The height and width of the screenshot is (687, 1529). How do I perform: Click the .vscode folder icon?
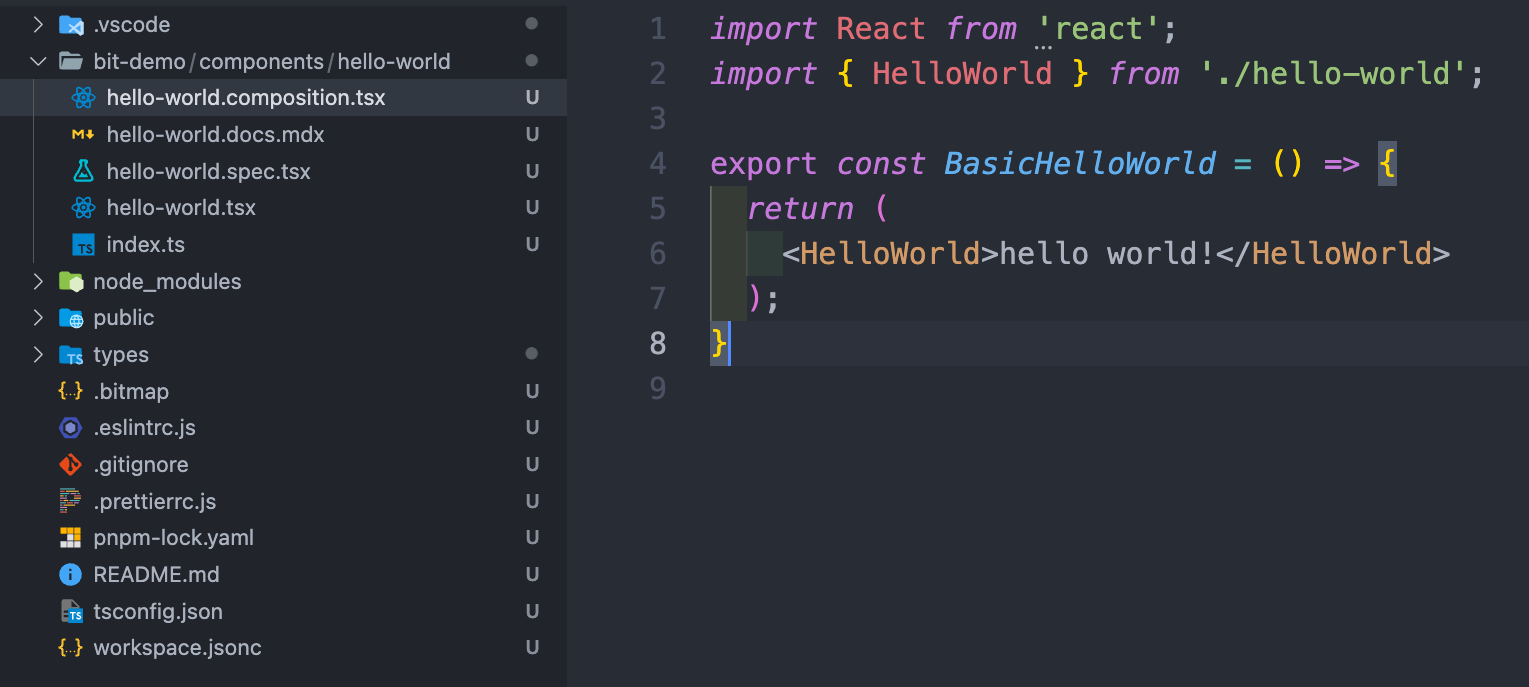point(71,25)
